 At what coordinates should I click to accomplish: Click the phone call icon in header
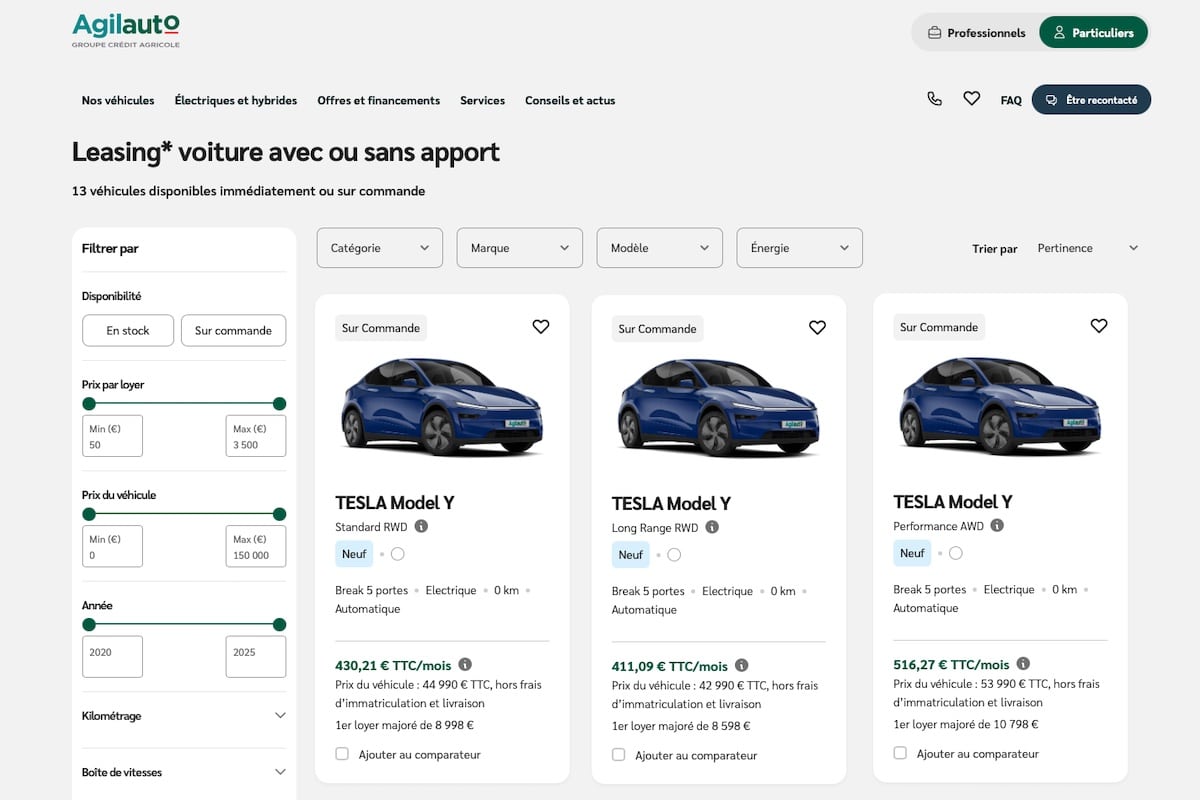click(x=934, y=99)
